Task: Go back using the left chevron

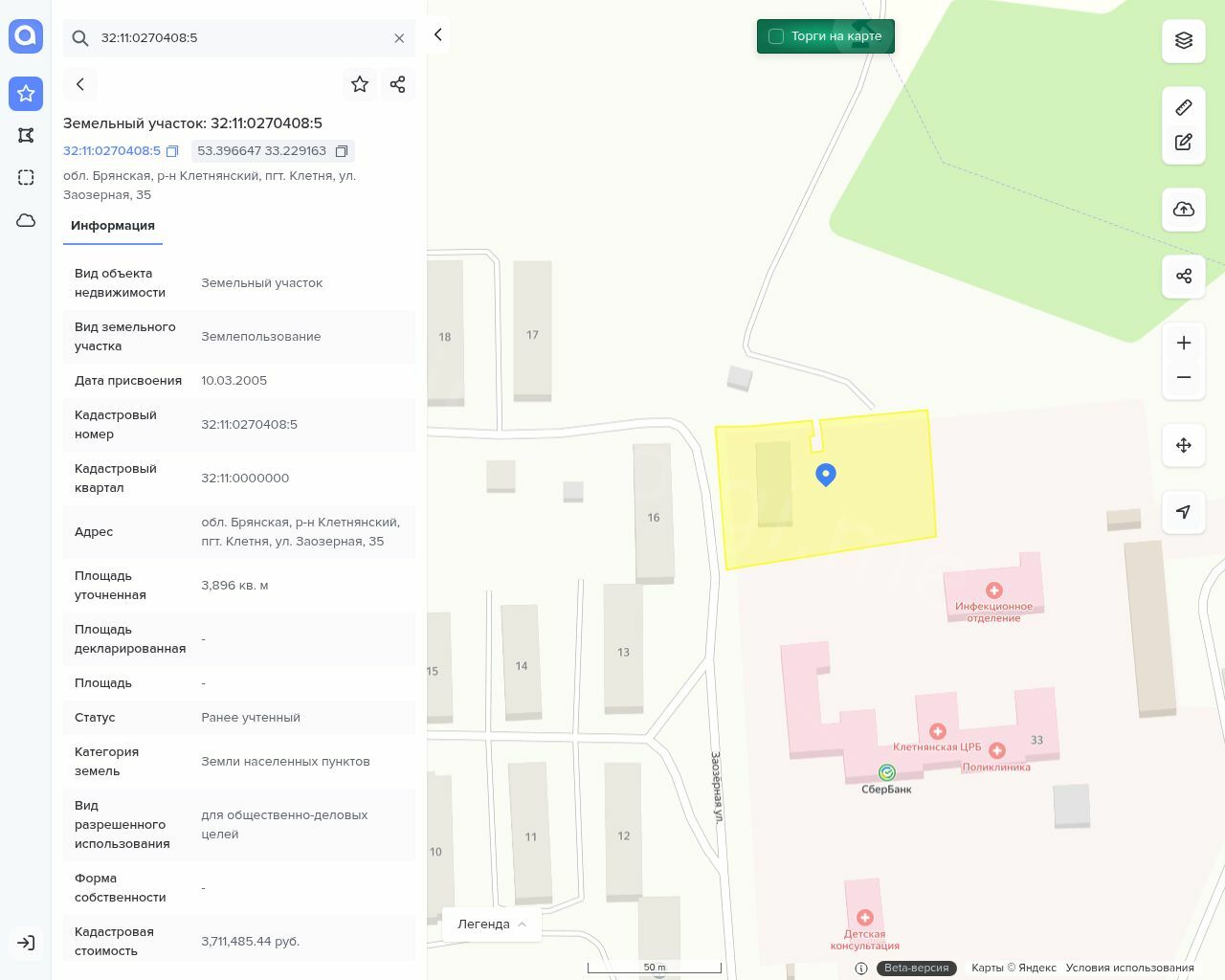Action: point(80,84)
